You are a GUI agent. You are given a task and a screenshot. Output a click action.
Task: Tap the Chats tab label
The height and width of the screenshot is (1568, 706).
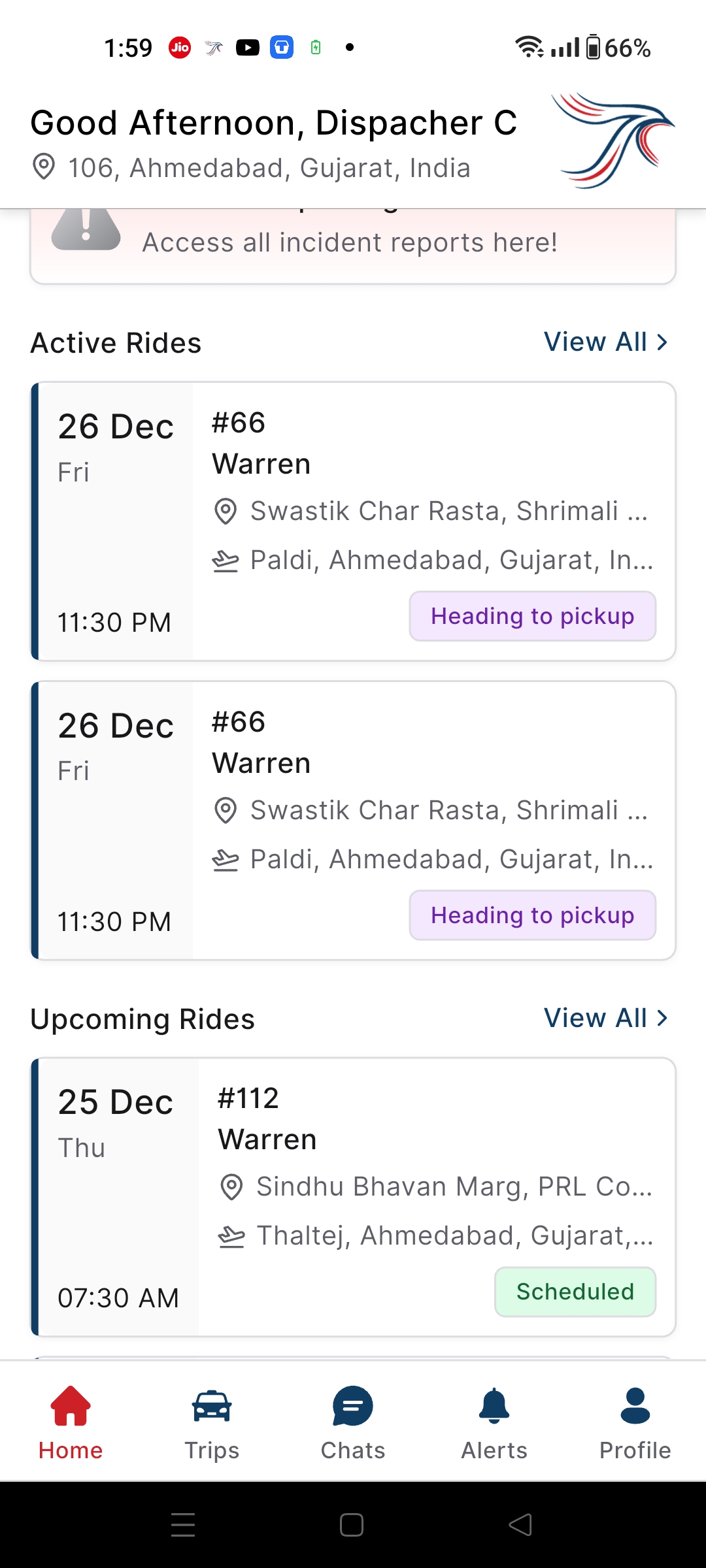click(353, 1450)
